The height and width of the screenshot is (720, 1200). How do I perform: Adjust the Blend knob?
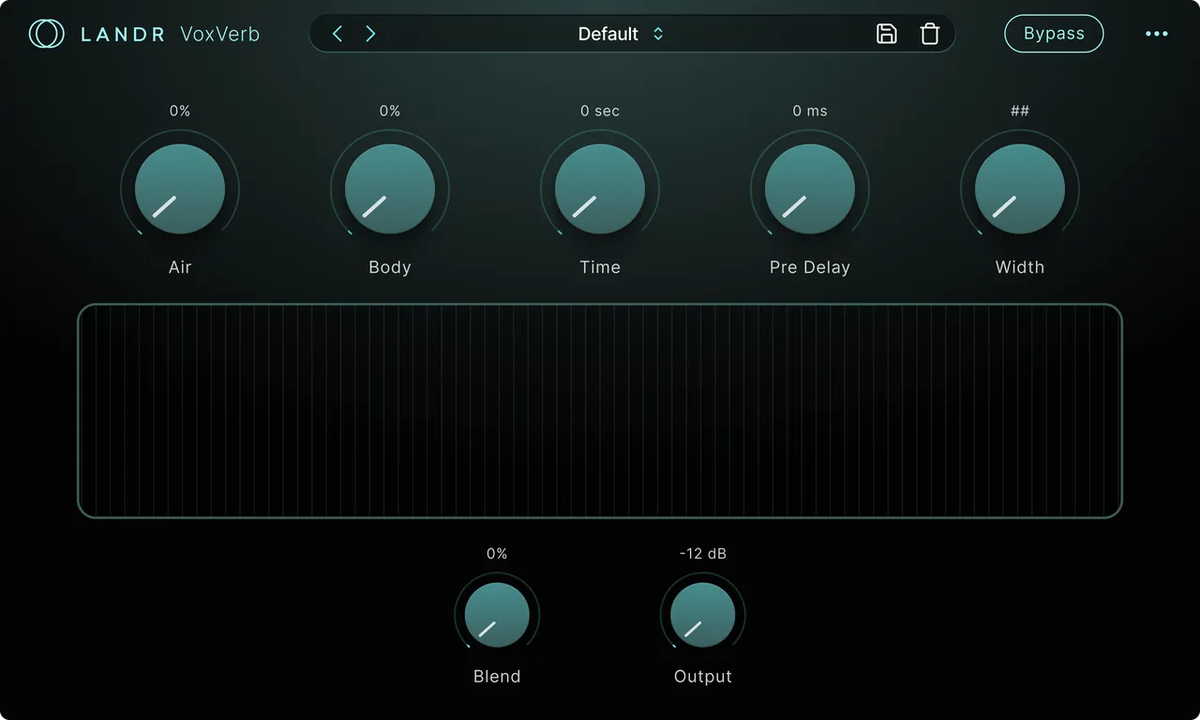click(497, 614)
